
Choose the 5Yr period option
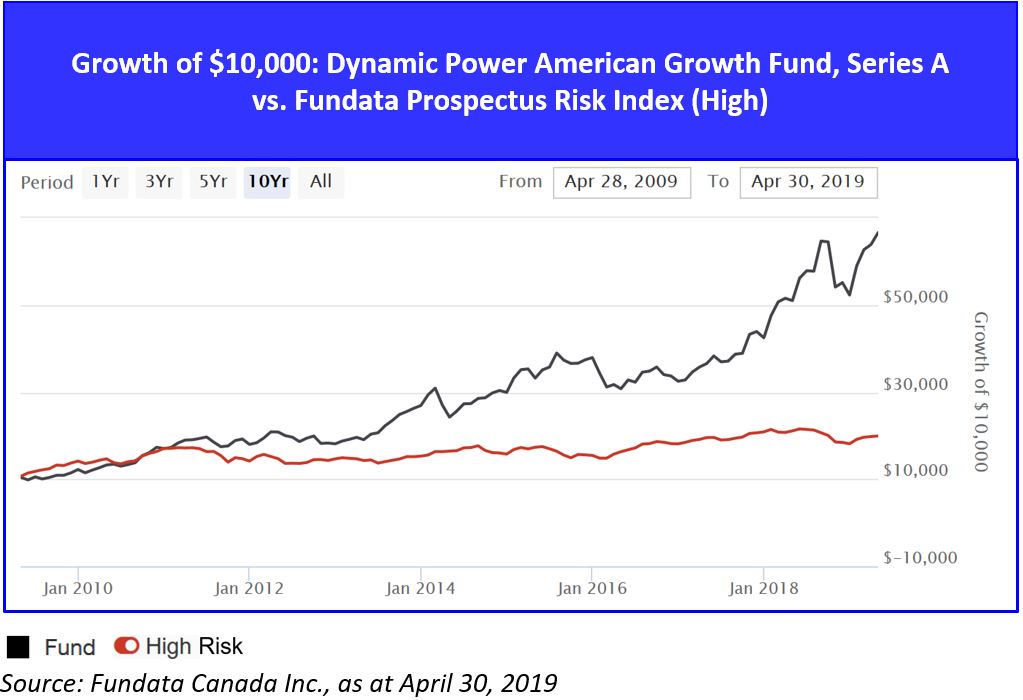pos(212,182)
